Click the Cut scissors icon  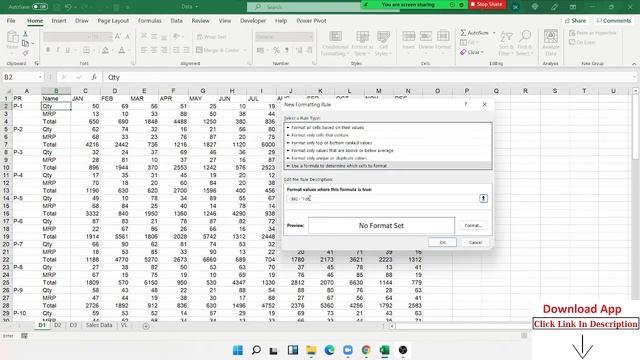point(25,34)
